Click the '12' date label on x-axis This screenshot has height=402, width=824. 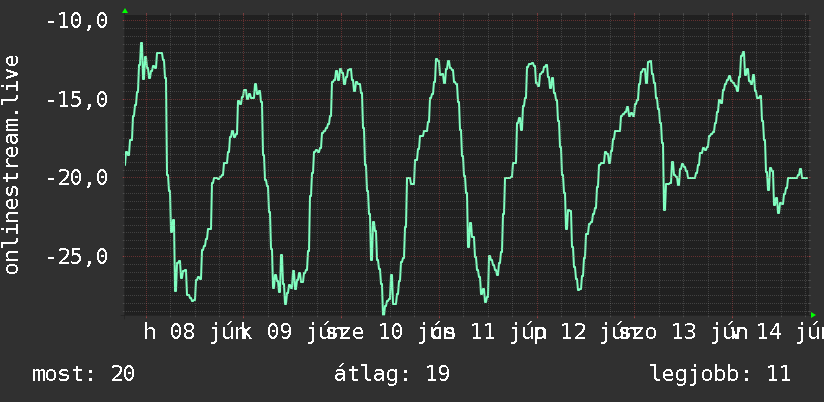[574, 333]
